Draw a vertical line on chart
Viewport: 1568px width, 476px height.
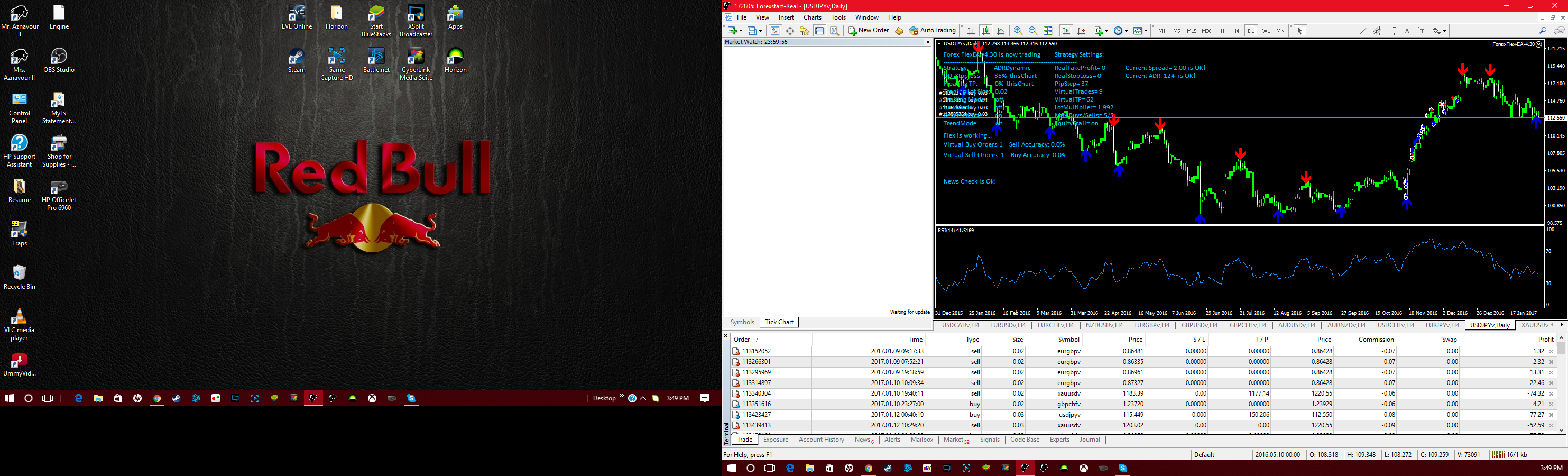click(x=1333, y=31)
